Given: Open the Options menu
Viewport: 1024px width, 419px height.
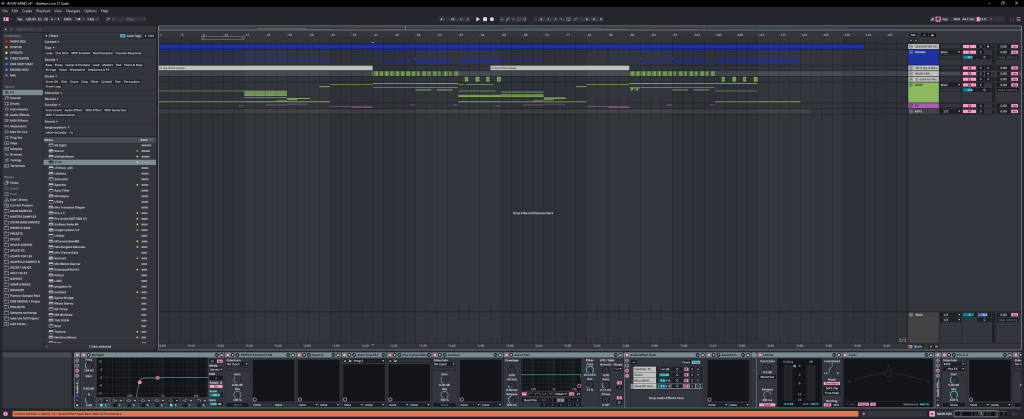Looking at the screenshot, I should coord(90,10).
